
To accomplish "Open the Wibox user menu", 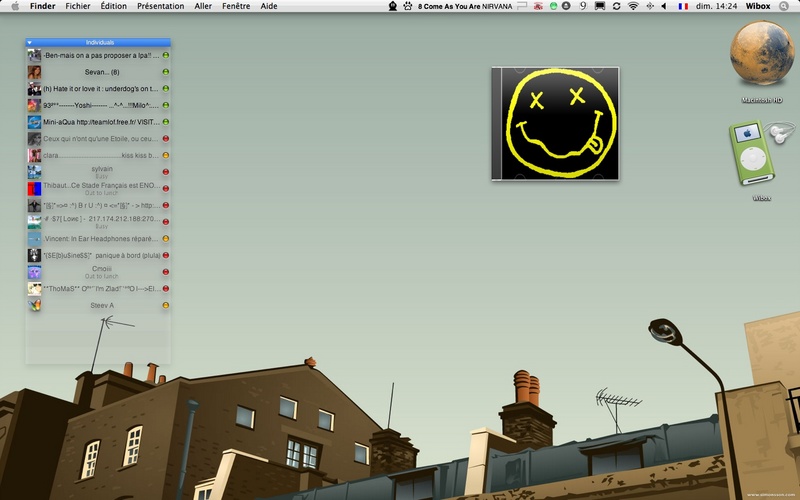I will click(x=758, y=6).
